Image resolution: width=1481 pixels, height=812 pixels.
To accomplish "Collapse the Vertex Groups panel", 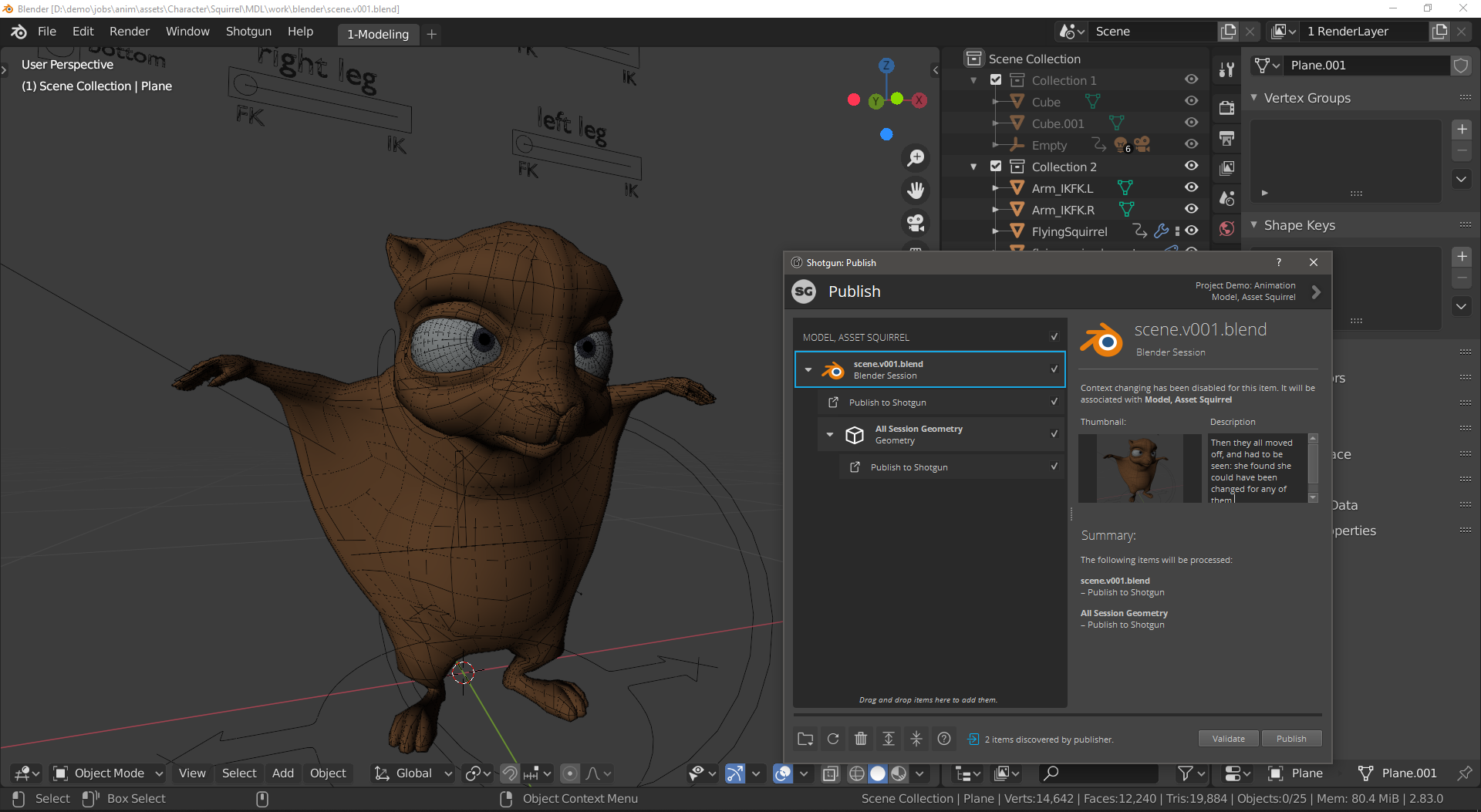I will (x=1254, y=98).
